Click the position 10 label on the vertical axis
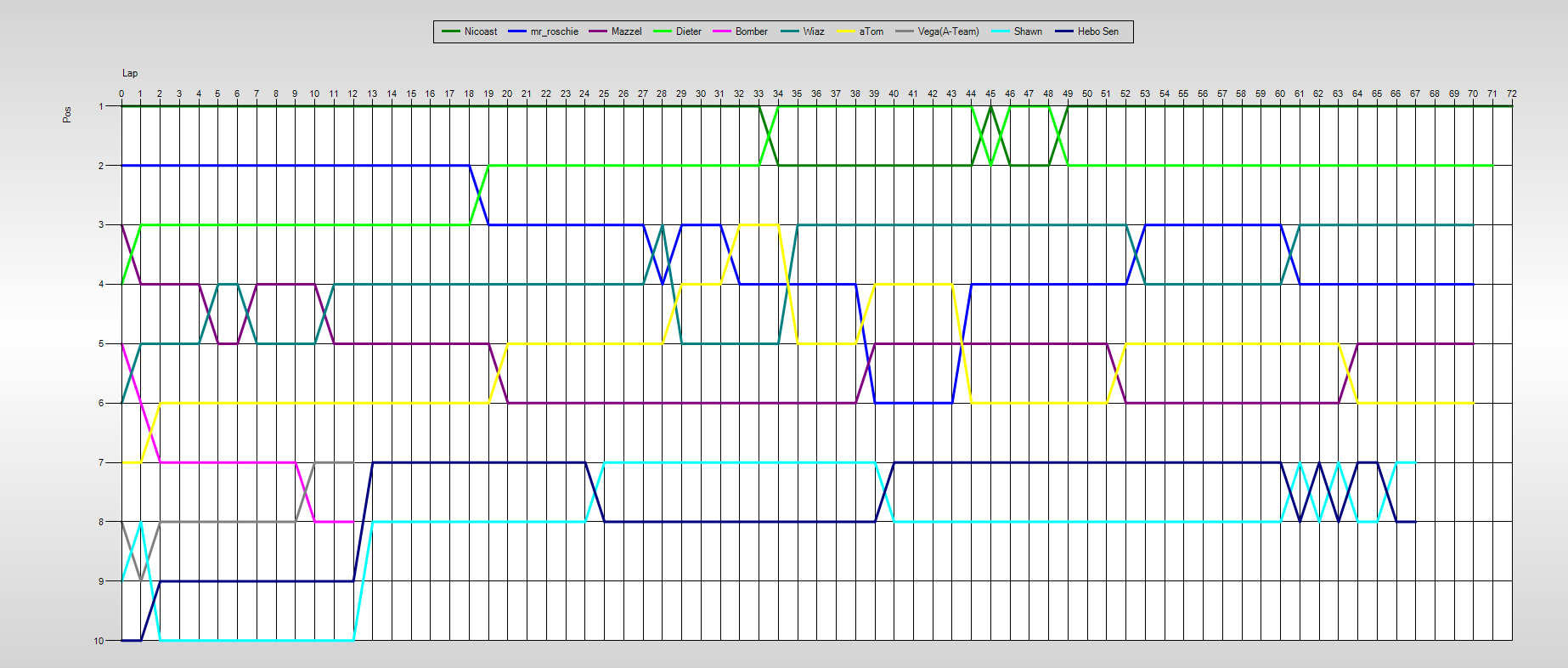 coord(99,641)
